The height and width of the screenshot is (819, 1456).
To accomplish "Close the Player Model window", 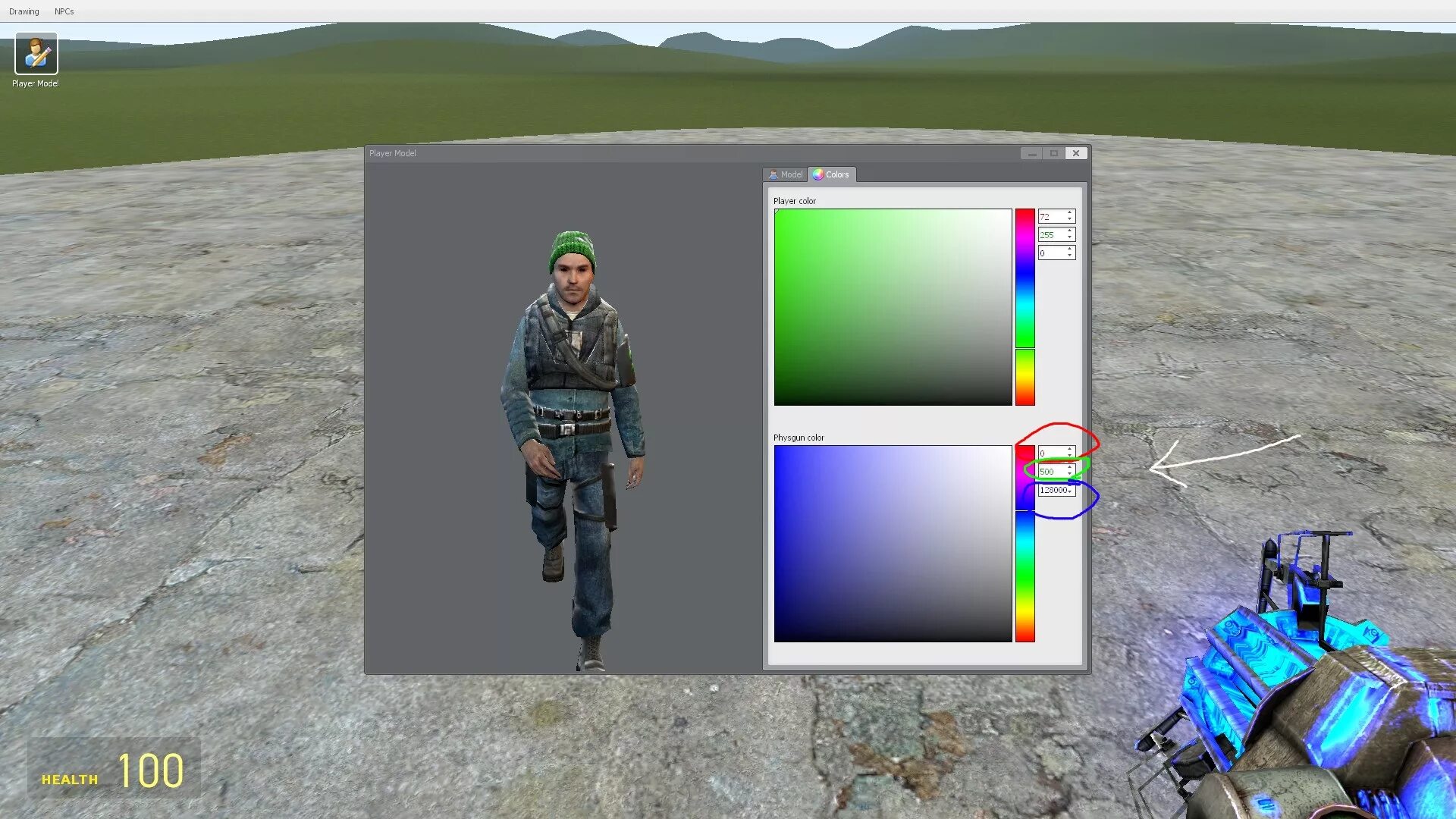I will pyautogui.click(x=1075, y=153).
